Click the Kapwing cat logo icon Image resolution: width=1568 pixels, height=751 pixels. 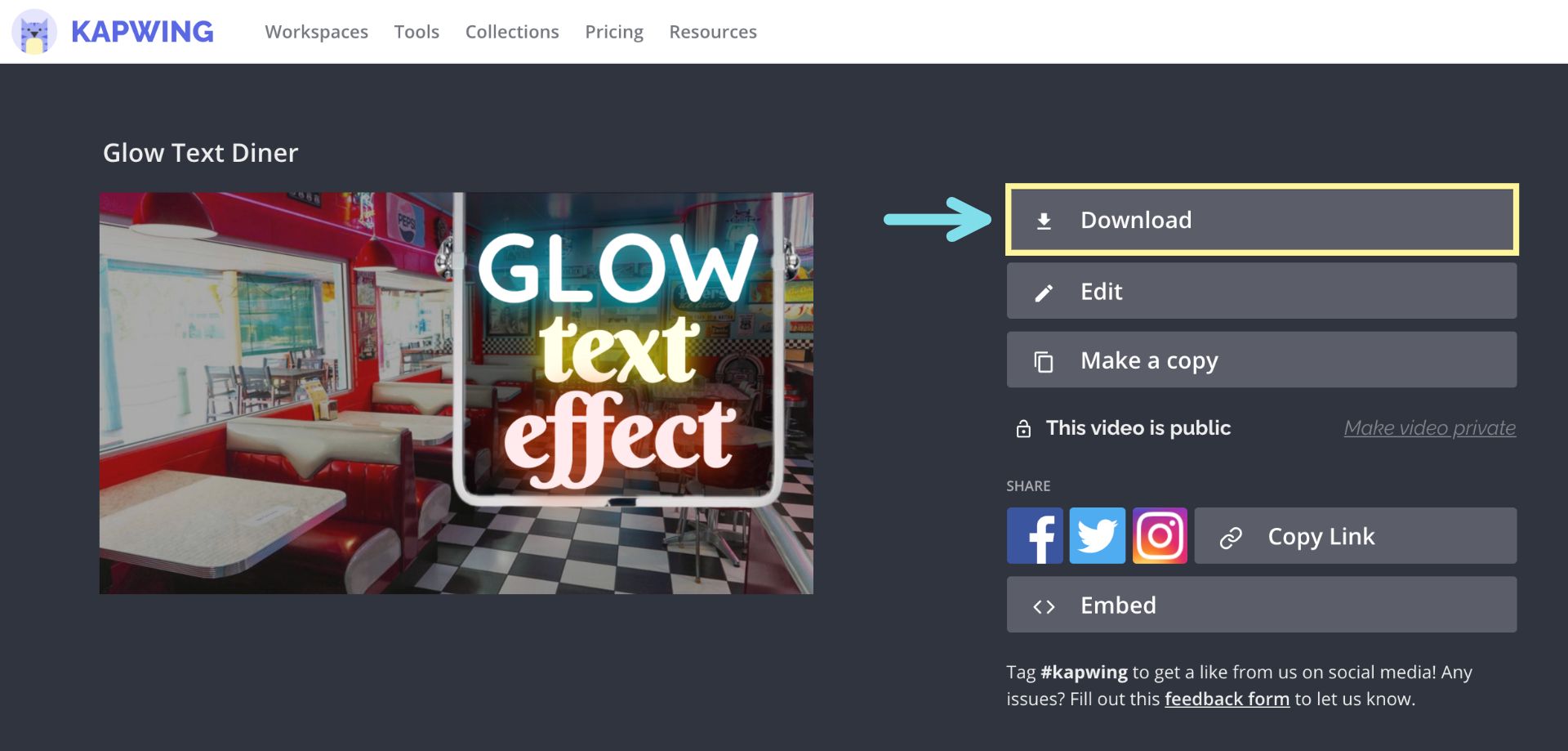(x=34, y=32)
